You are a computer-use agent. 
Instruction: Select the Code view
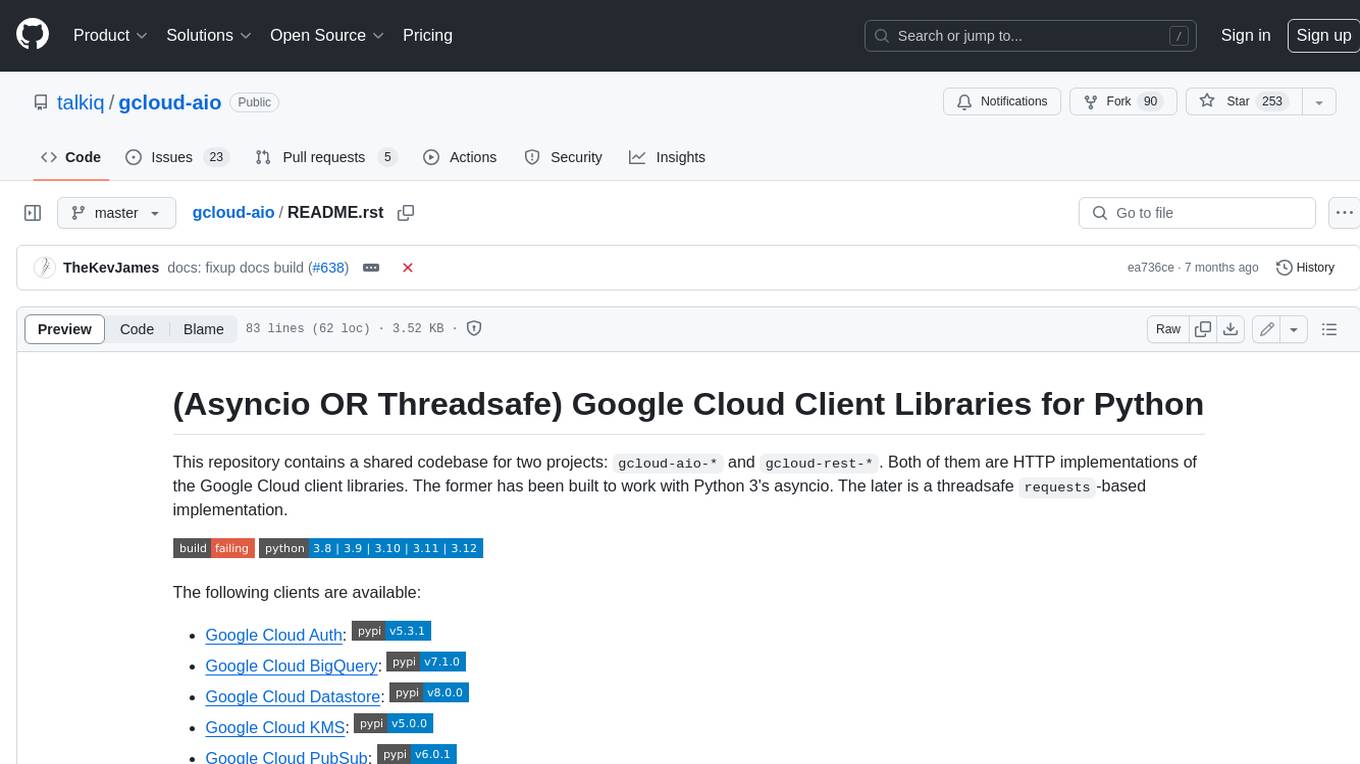coord(137,329)
